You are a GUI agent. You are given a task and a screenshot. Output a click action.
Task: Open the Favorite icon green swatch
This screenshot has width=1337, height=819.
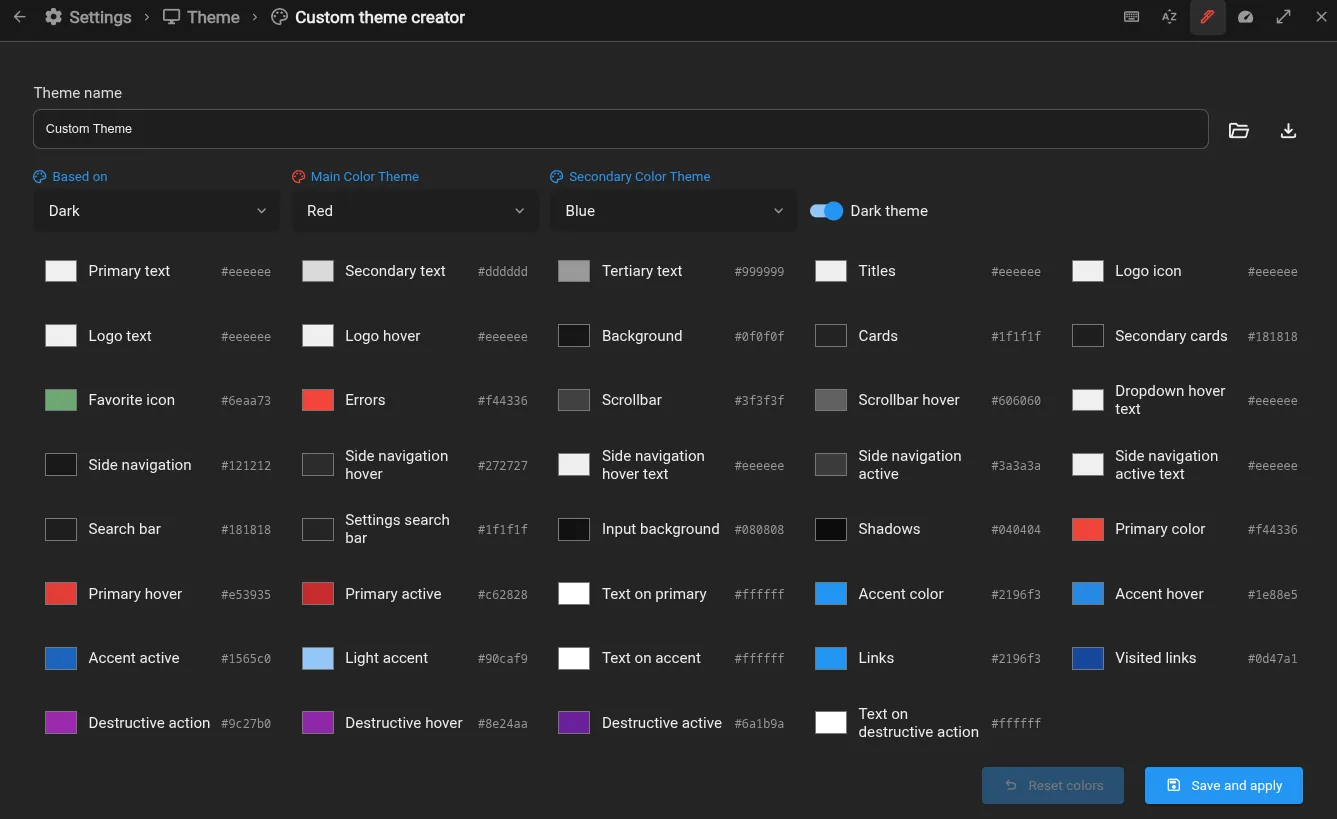[61, 400]
